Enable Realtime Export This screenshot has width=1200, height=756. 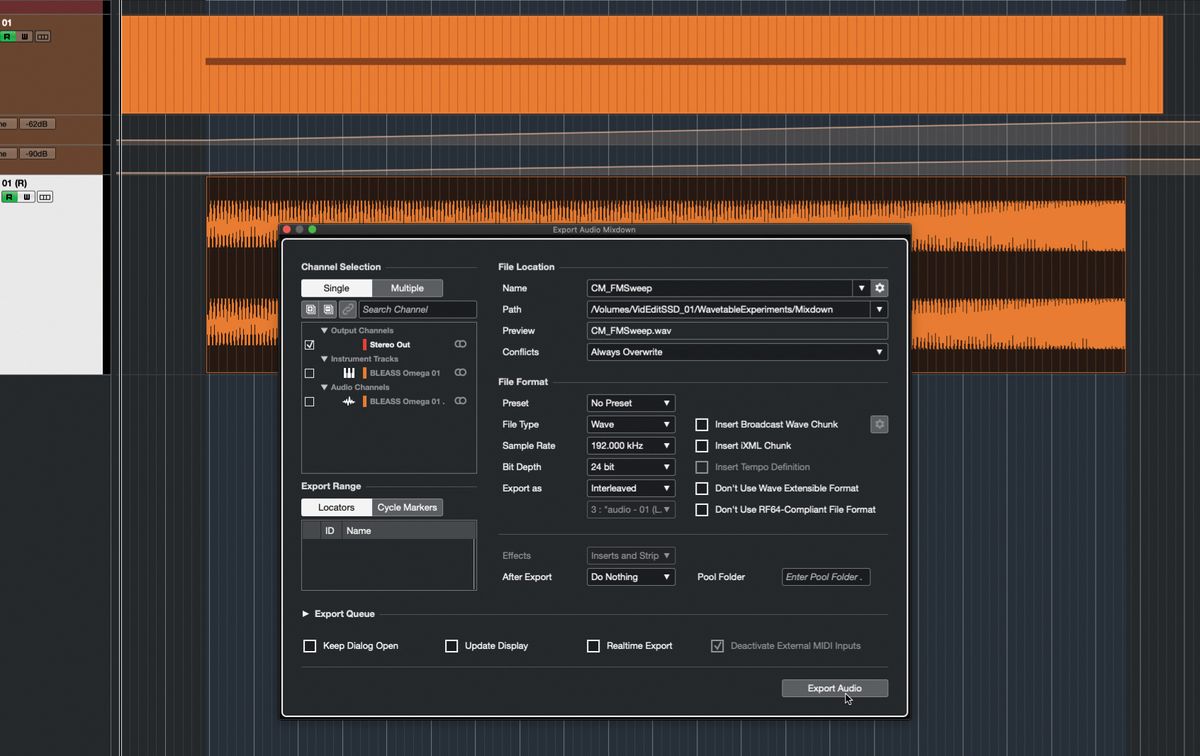[x=593, y=645]
